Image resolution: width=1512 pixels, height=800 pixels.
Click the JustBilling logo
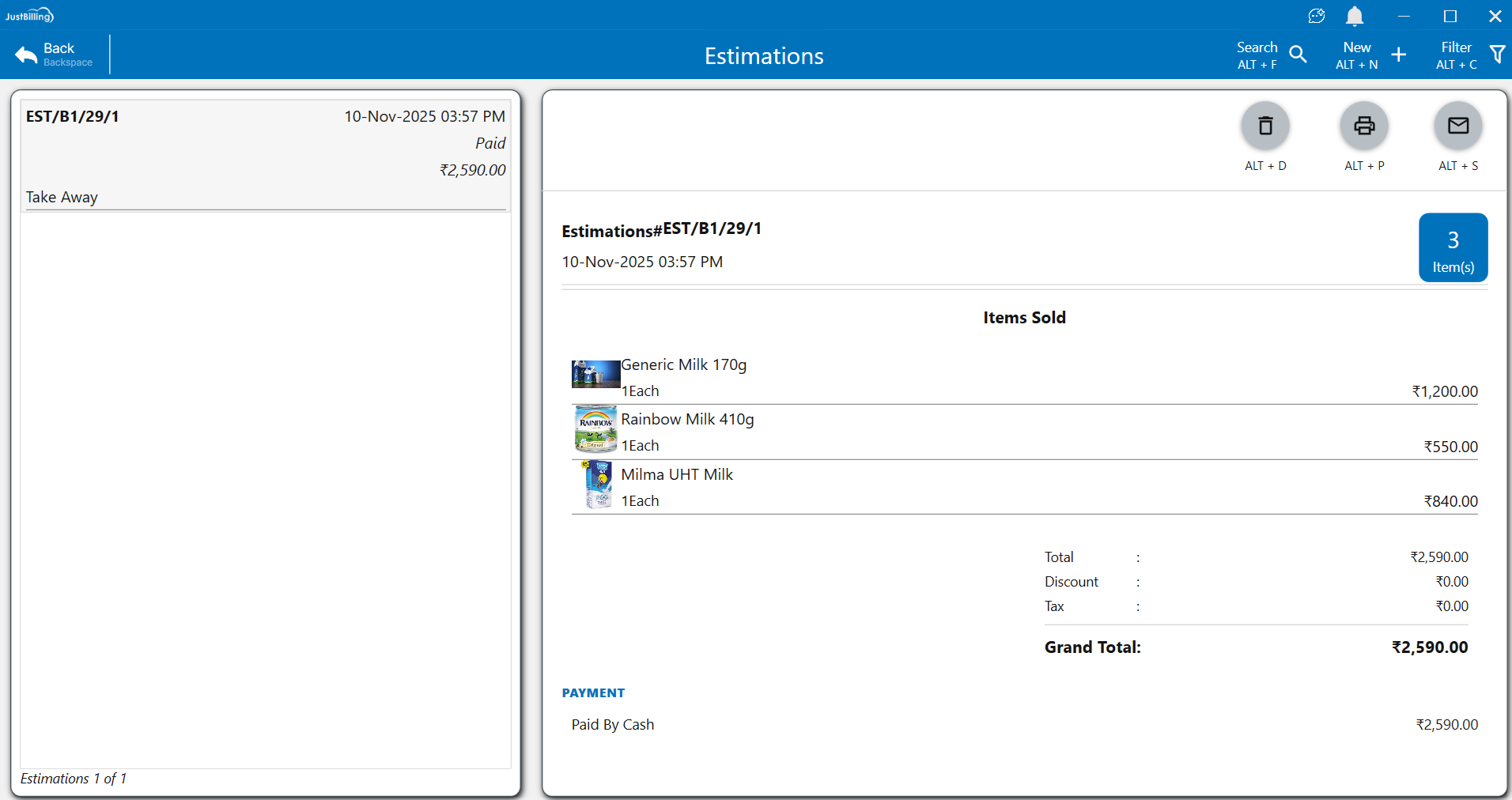click(x=29, y=16)
